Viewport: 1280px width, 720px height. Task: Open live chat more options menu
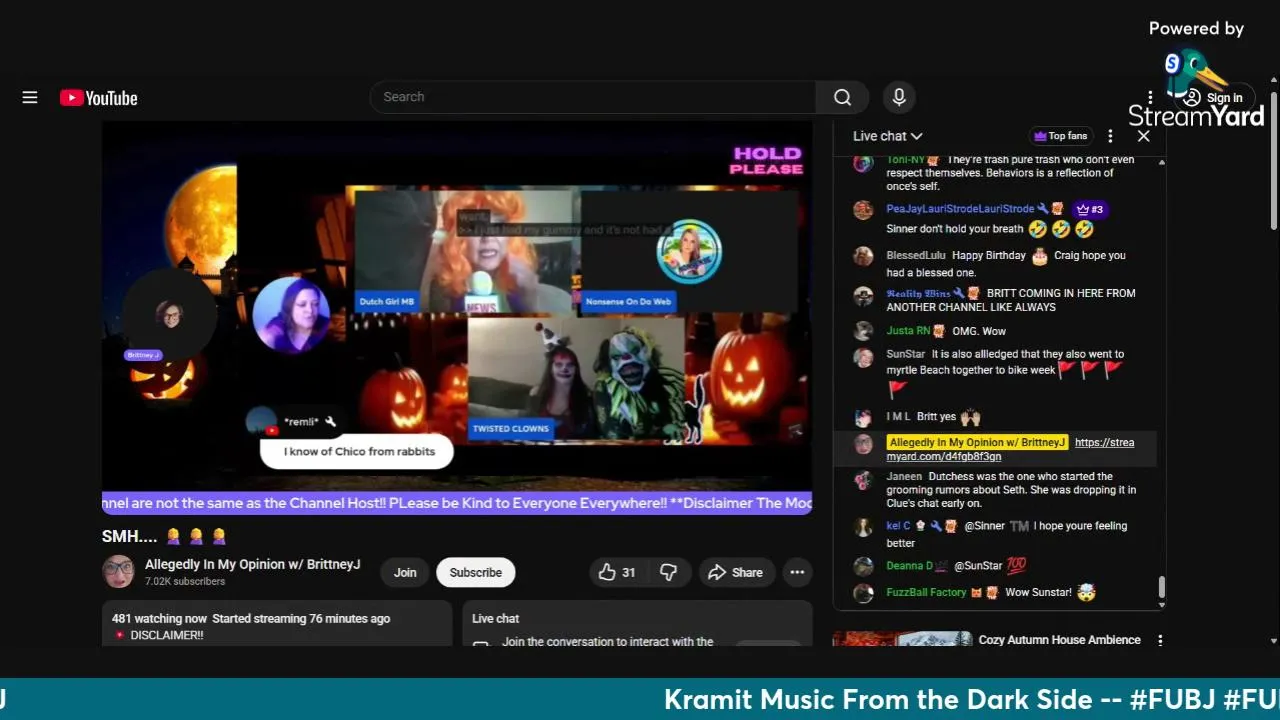pyautogui.click(x=1110, y=136)
